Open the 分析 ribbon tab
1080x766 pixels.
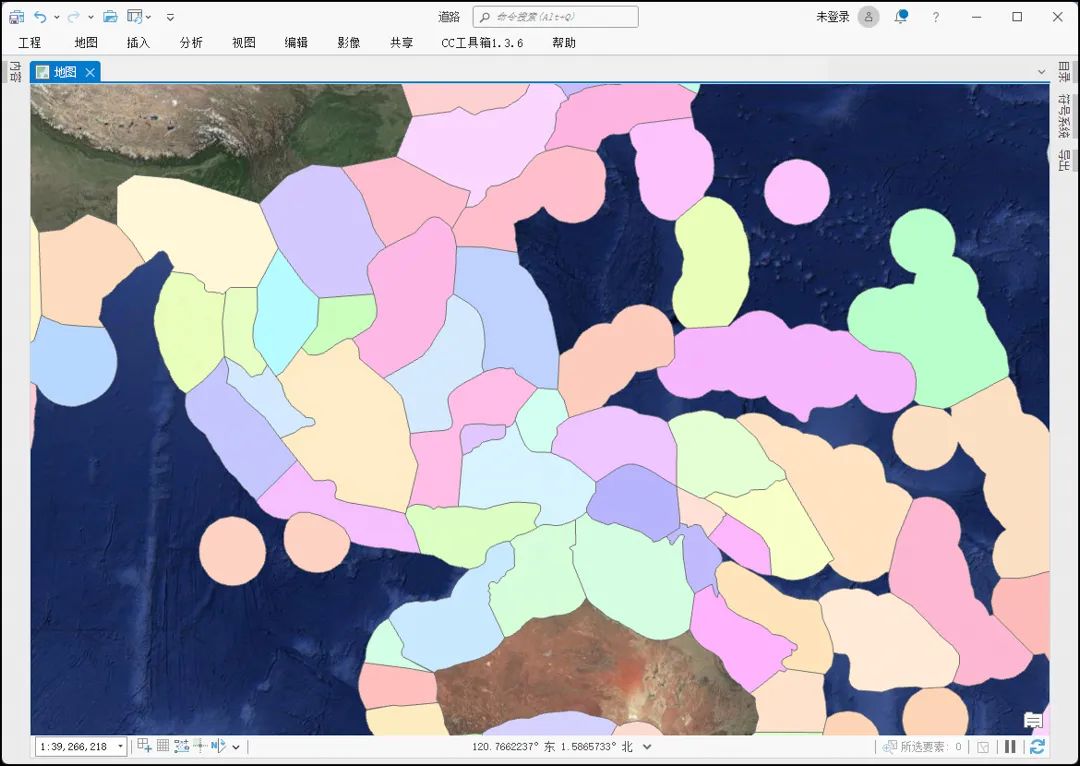(x=191, y=43)
